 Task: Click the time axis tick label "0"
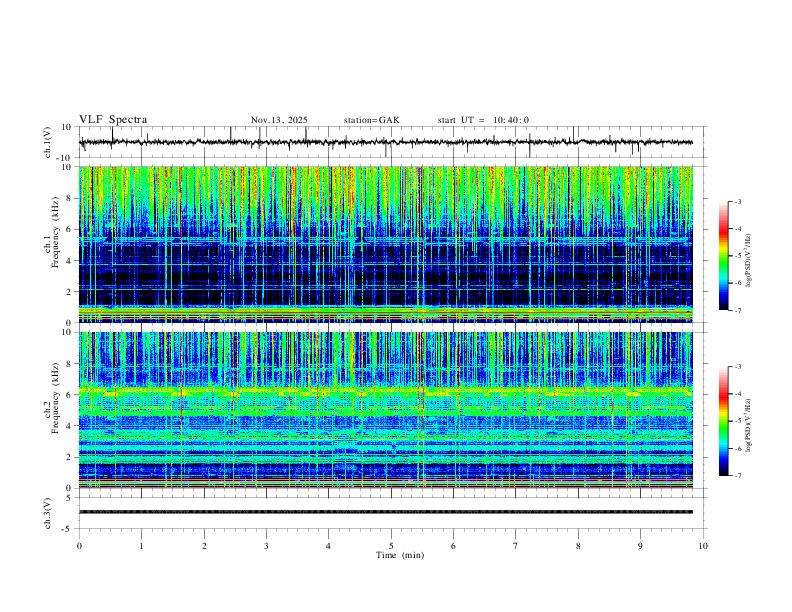click(x=79, y=546)
